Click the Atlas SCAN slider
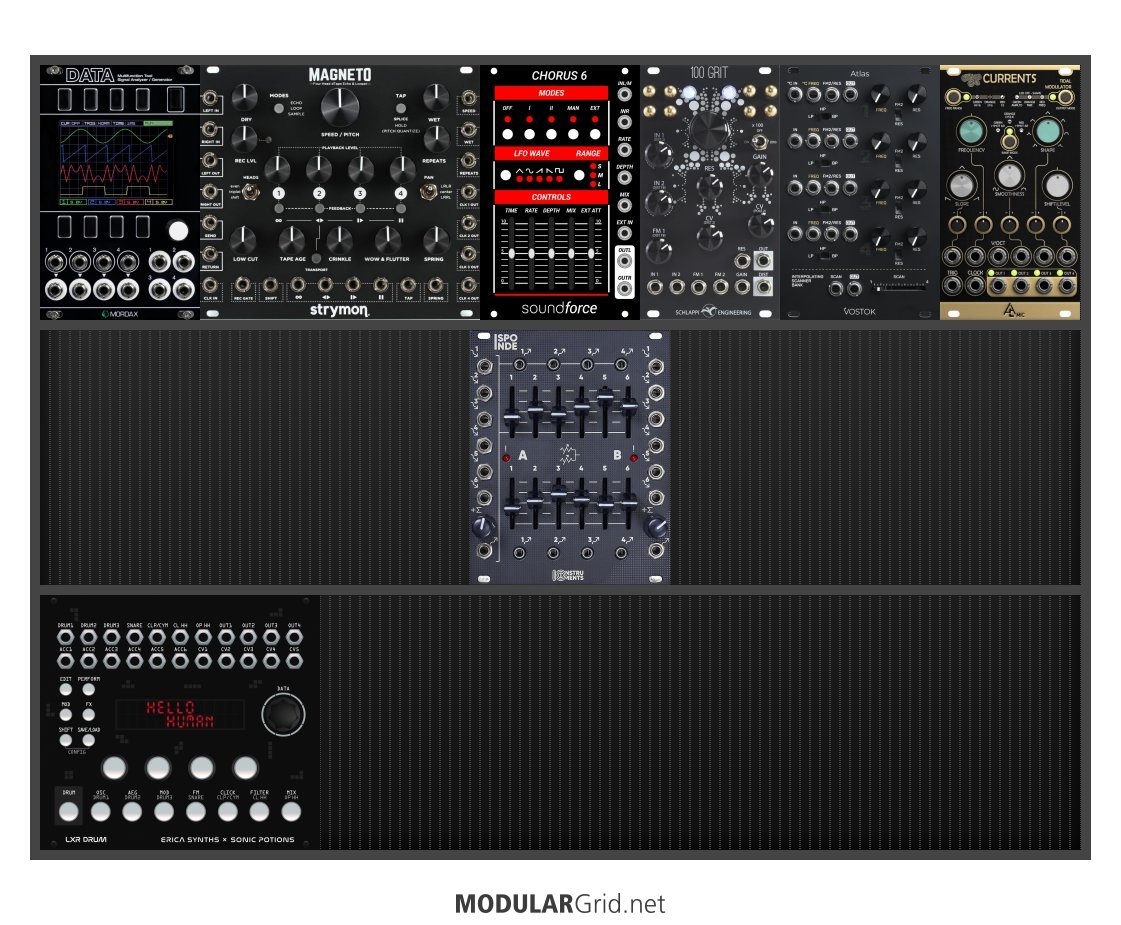The height and width of the screenshot is (925, 1121). pos(901,287)
